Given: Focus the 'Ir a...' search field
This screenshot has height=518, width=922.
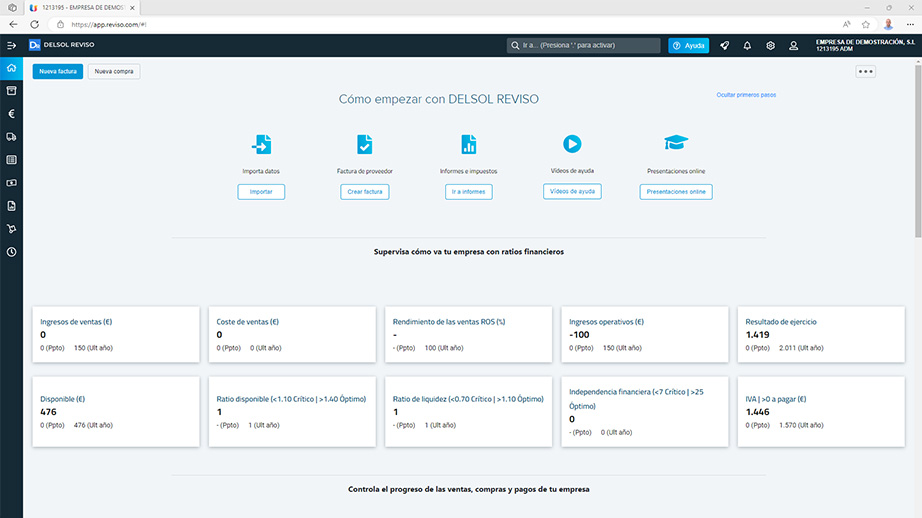Looking at the screenshot, I should pos(584,45).
